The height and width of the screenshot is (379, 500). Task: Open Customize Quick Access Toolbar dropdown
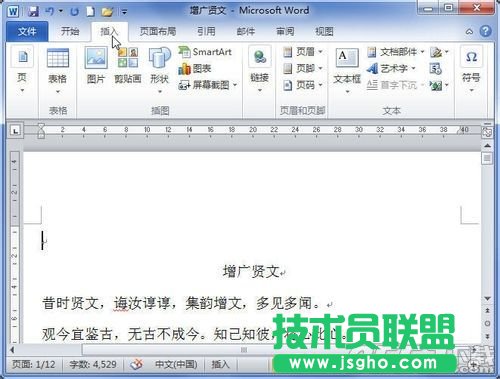(x=124, y=12)
